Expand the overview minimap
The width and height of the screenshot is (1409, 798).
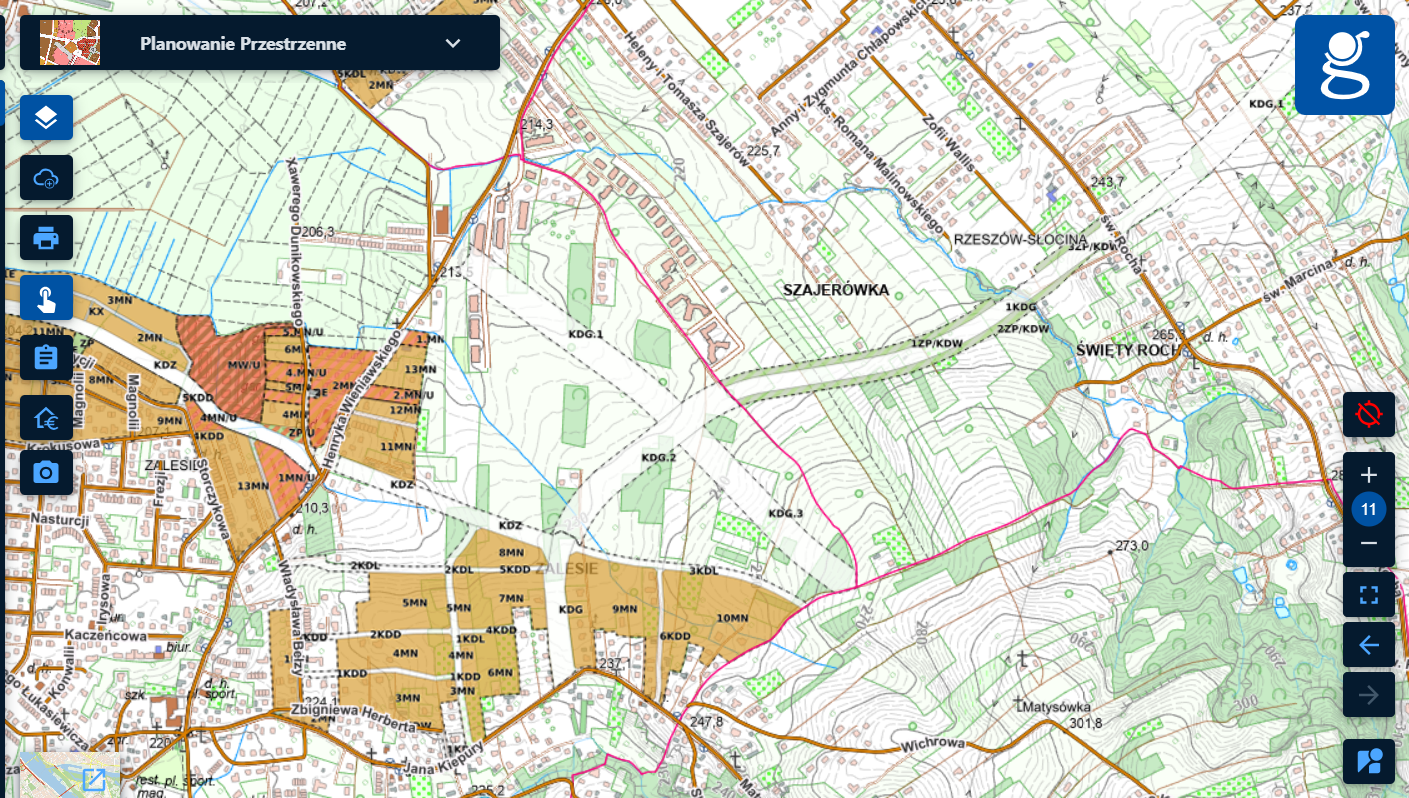(x=95, y=779)
